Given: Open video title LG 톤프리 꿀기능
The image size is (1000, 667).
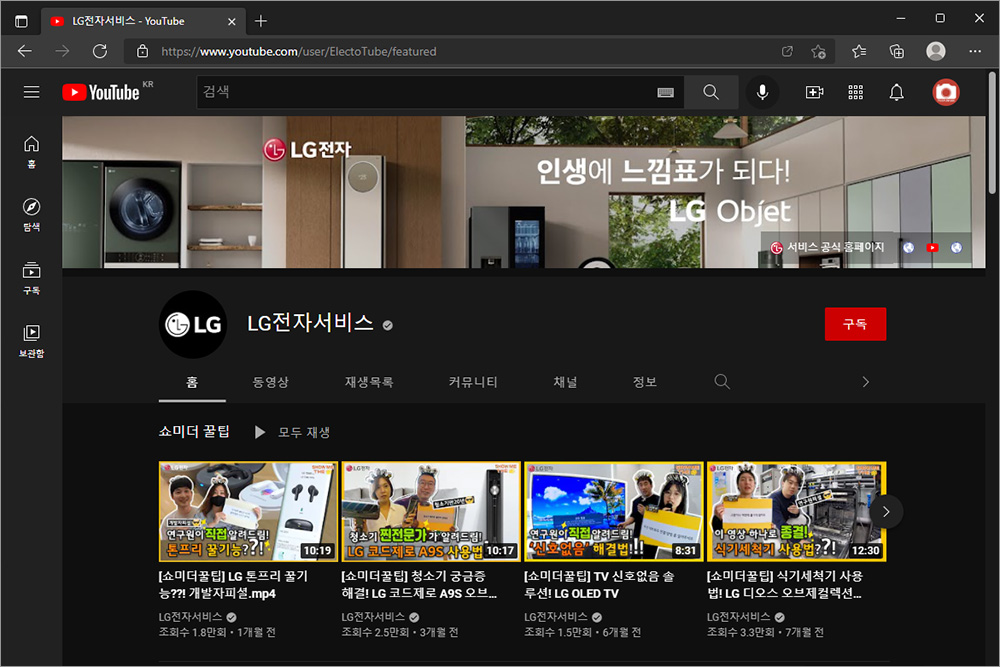Looking at the screenshot, I should 233,585.
